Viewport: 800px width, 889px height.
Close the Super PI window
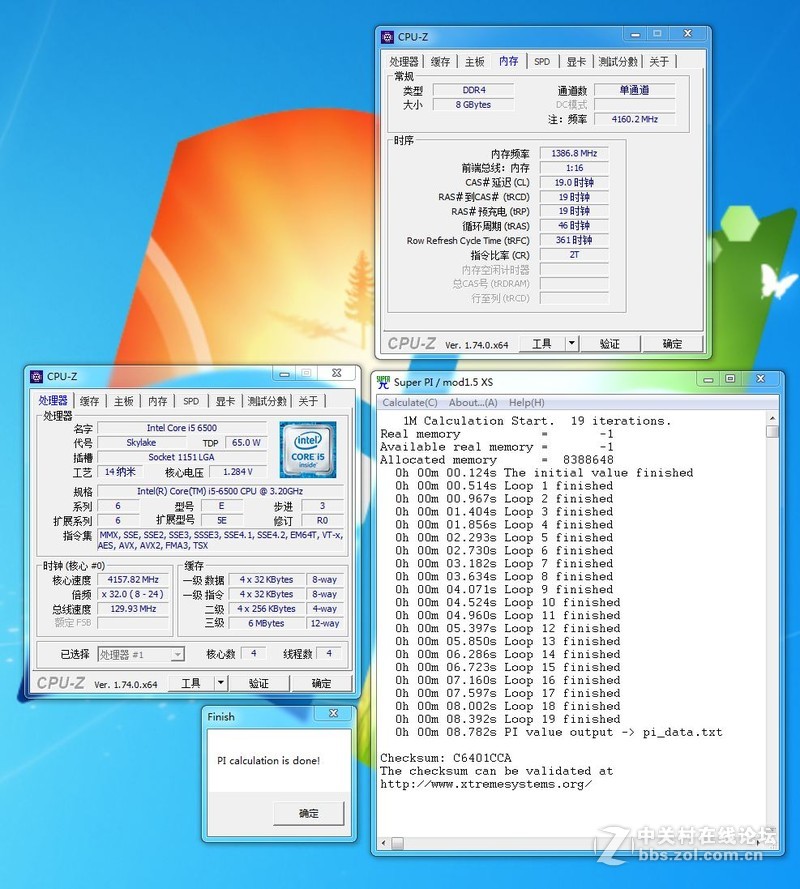762,380
